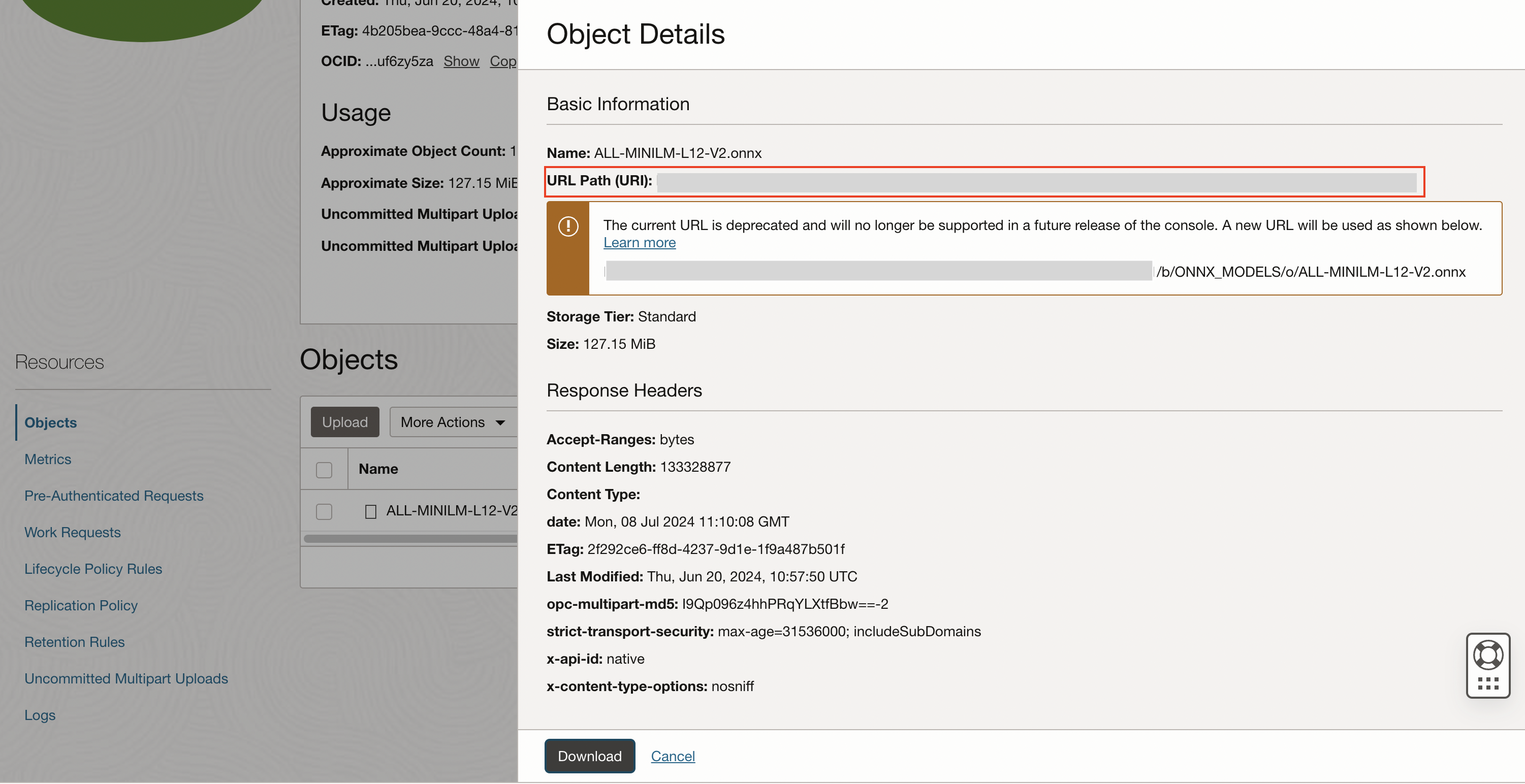Click the More Actions caret arrow
Screen dimensions: 1525x784
click(x=500, y=422)
